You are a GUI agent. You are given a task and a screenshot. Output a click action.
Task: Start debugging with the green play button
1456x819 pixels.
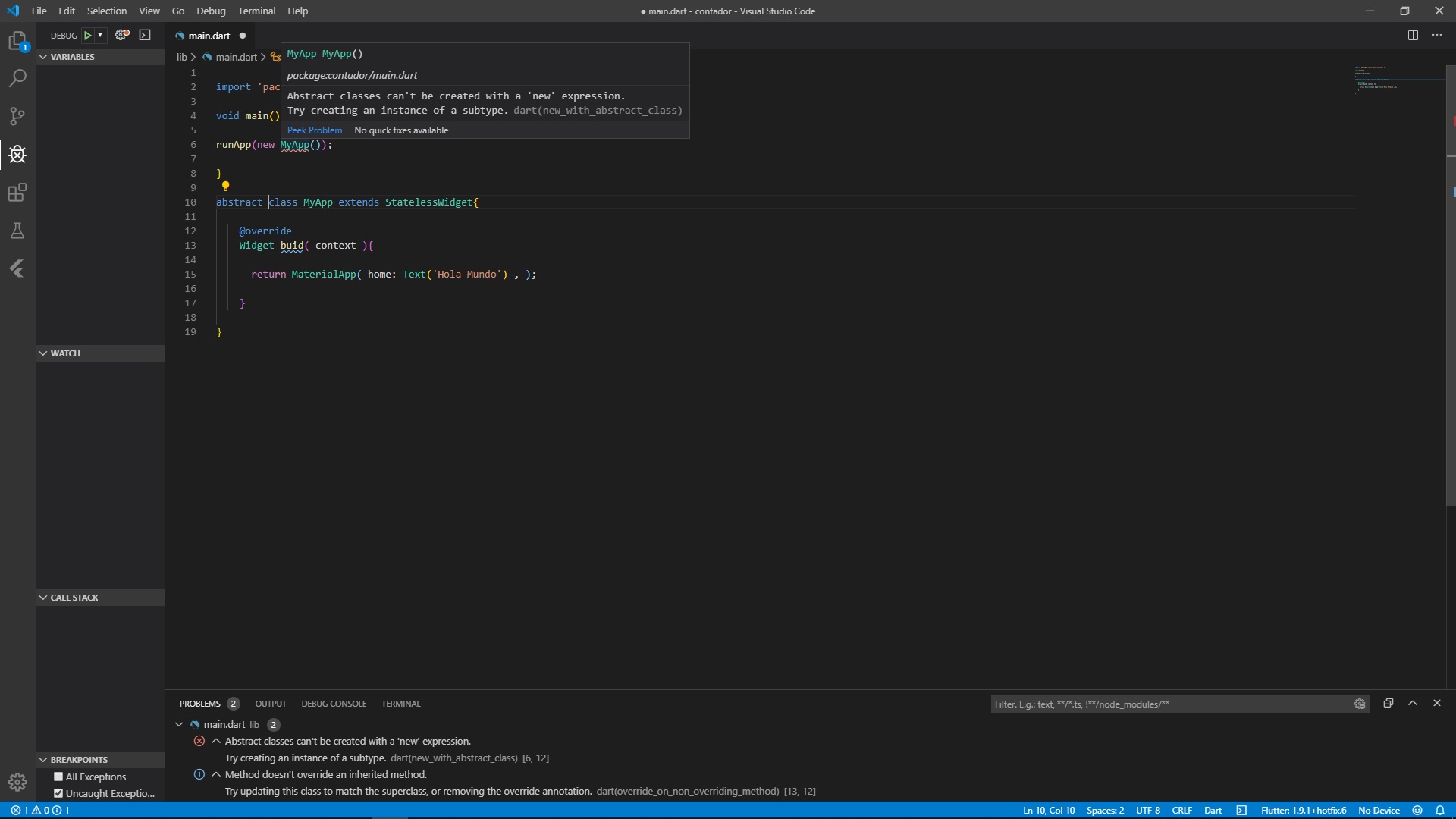tap(88, 35)
